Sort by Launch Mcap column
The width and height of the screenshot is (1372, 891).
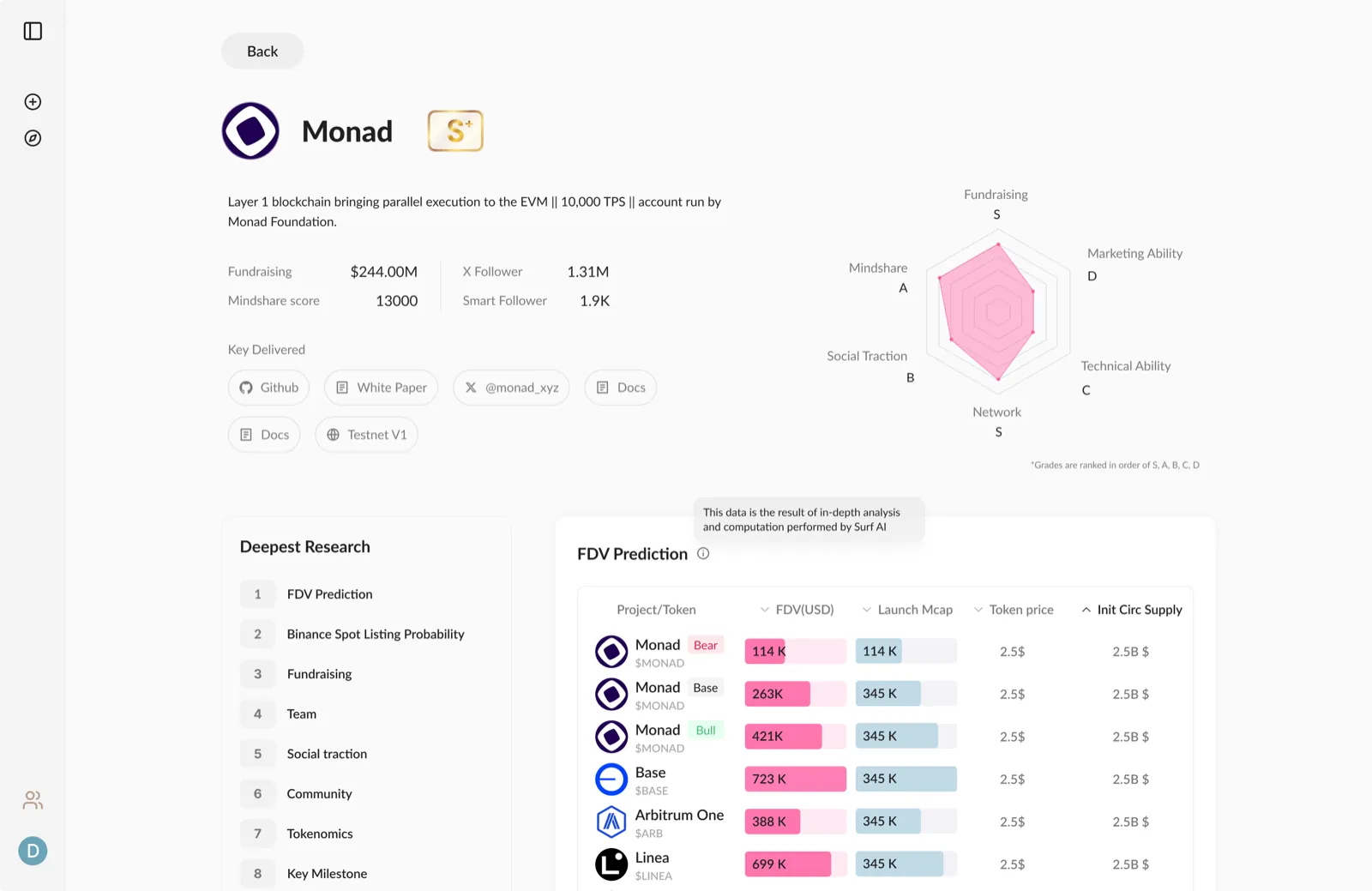pos(907,610)
